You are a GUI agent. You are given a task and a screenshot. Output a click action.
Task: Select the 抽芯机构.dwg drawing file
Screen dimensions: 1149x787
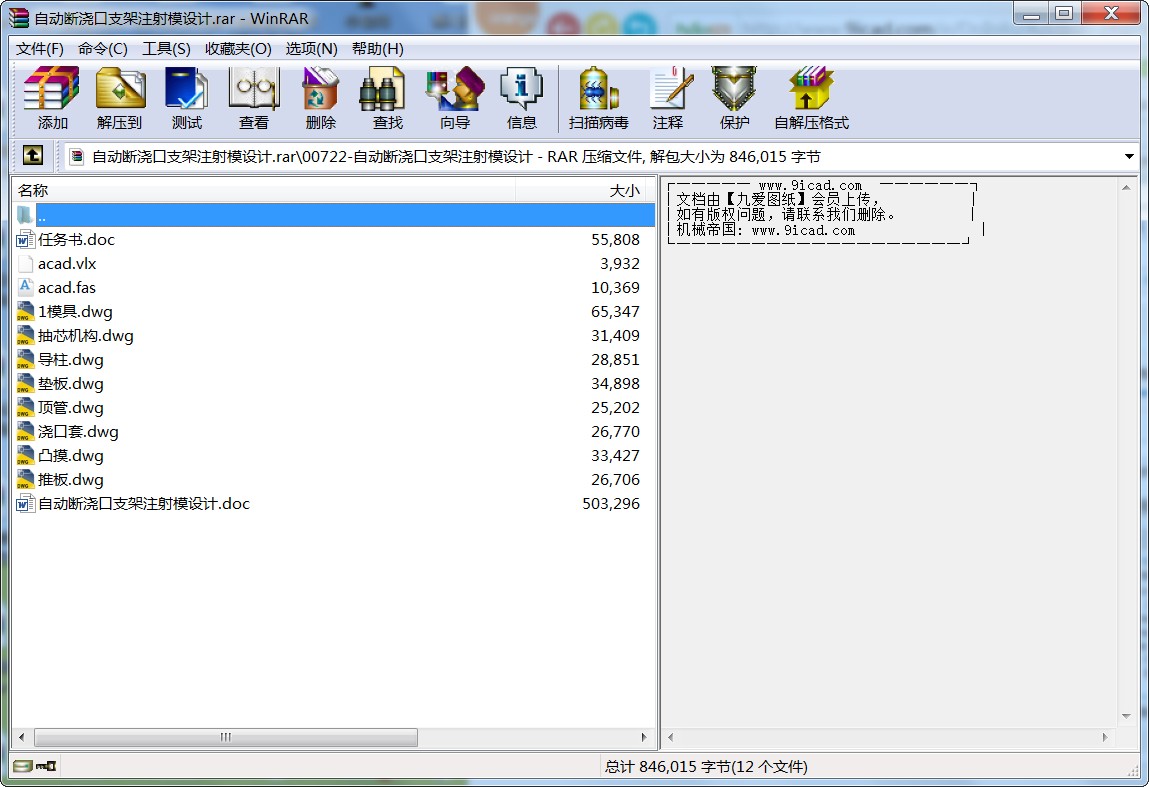coord(85,336)
